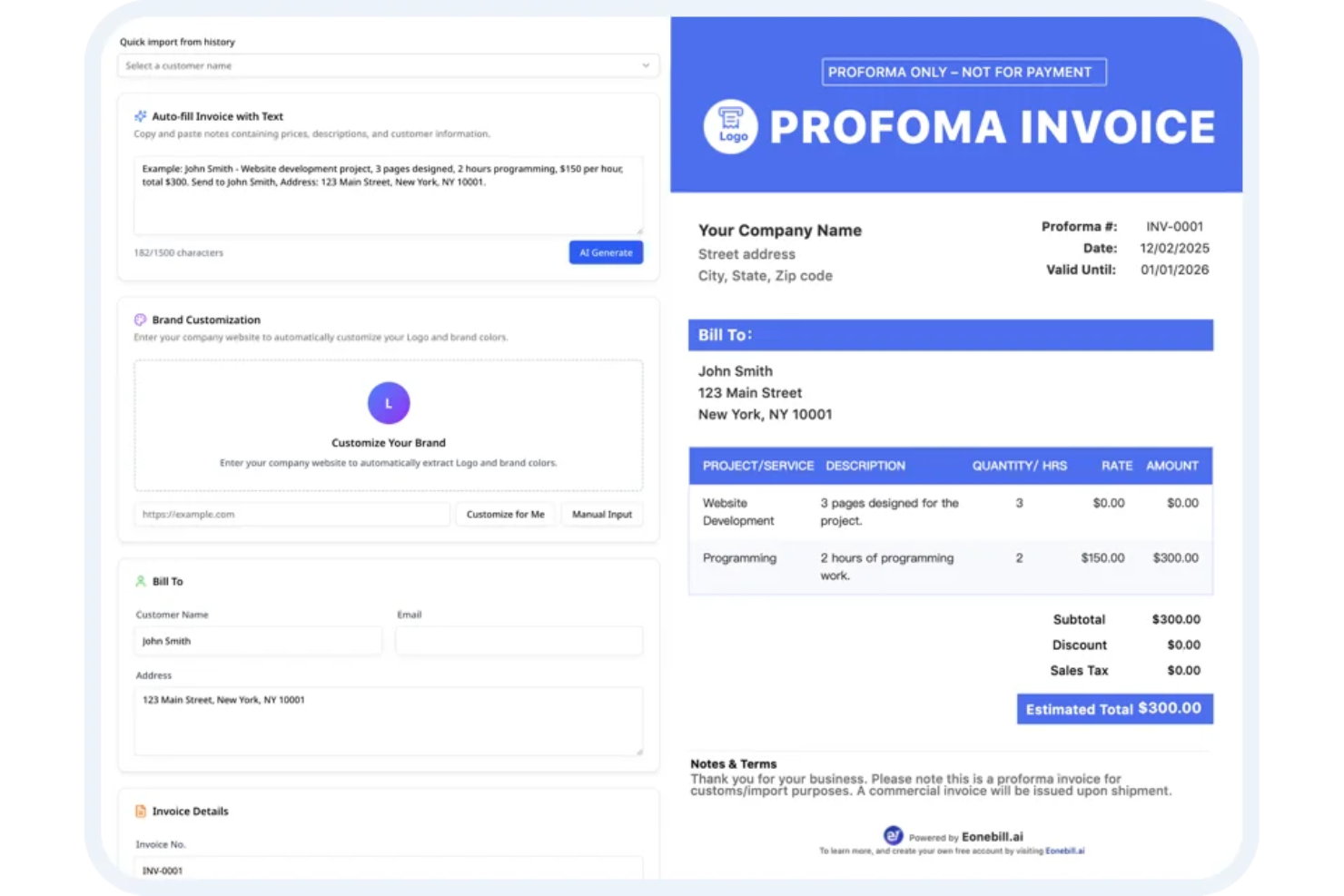Click the Logo placeholder on the invoice
Image resolution: width=1344 pixels, height=896 pixels.
pos(731,126)
